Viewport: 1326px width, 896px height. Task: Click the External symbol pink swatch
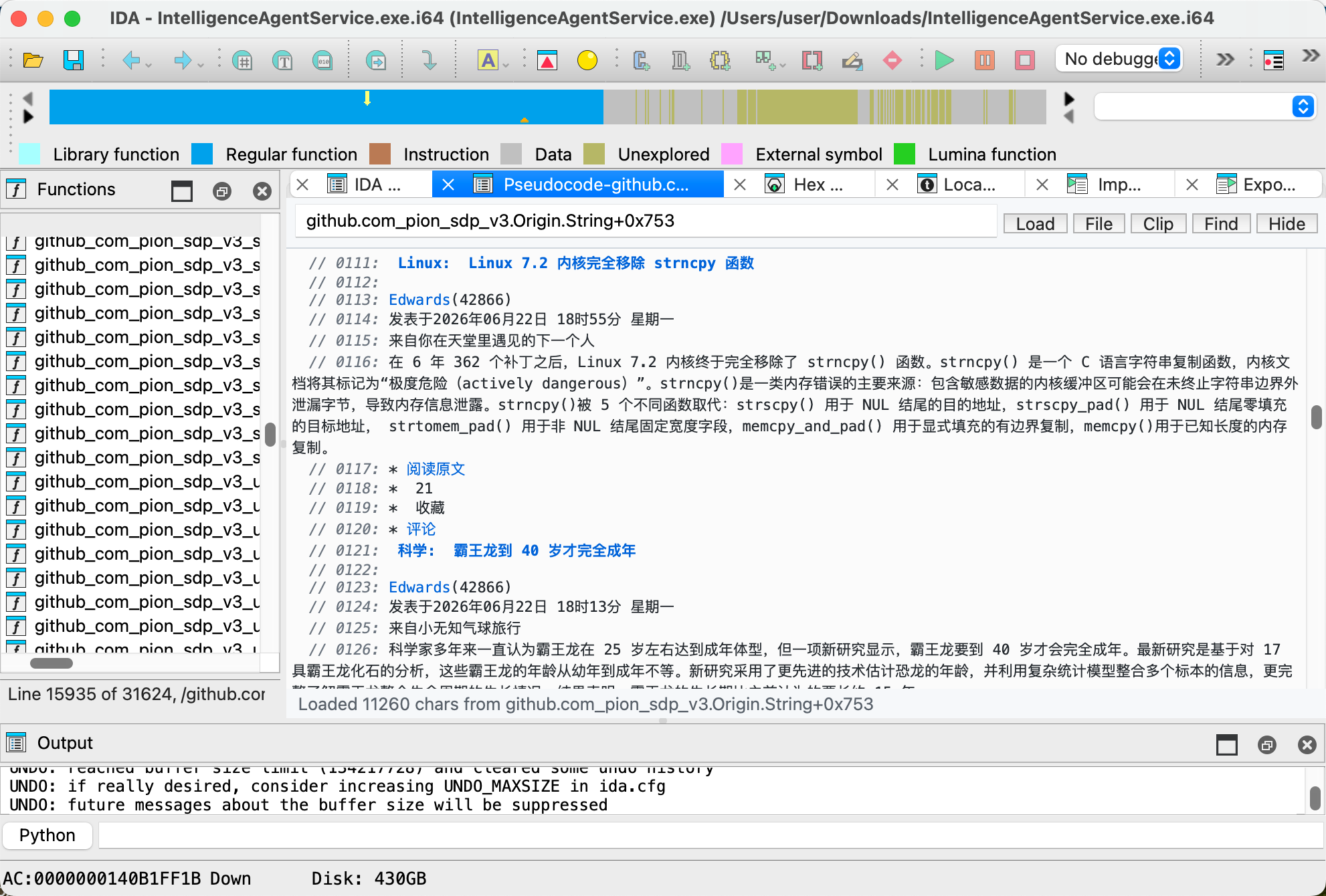click(x=732, y=154)
